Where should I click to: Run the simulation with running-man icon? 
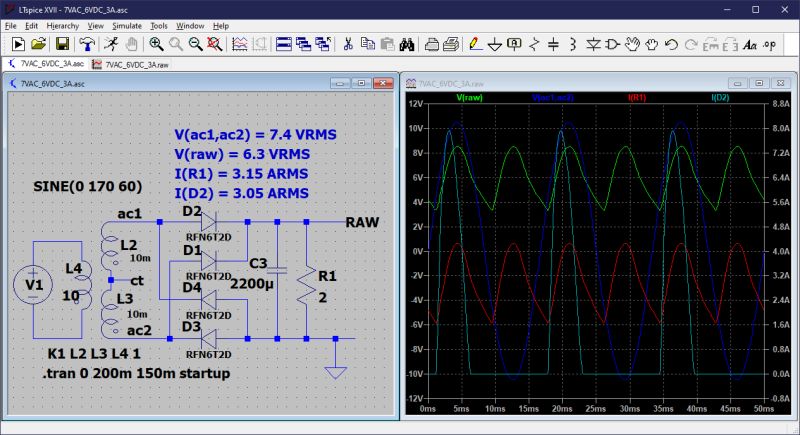(x=111, y=45)
